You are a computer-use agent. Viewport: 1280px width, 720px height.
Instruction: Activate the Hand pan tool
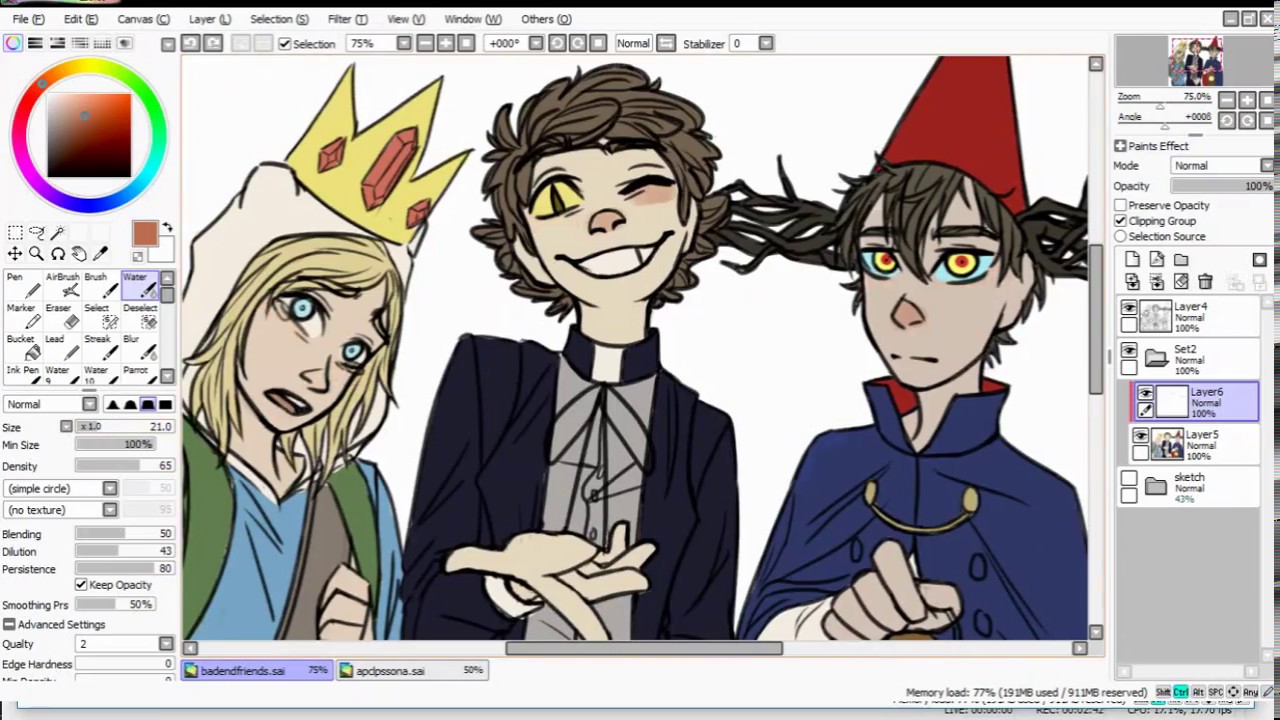[79, 254]
